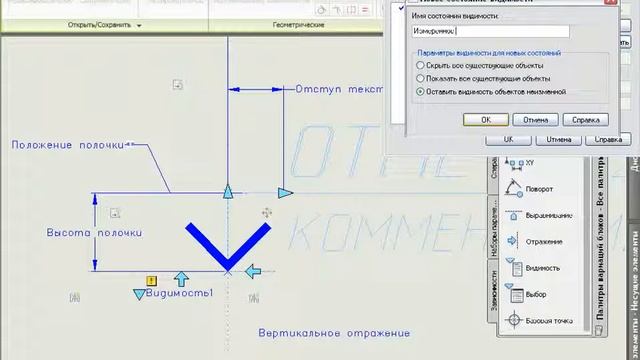
Task: Select the Выбор lookup parameter tool
Action: (527, 294)
